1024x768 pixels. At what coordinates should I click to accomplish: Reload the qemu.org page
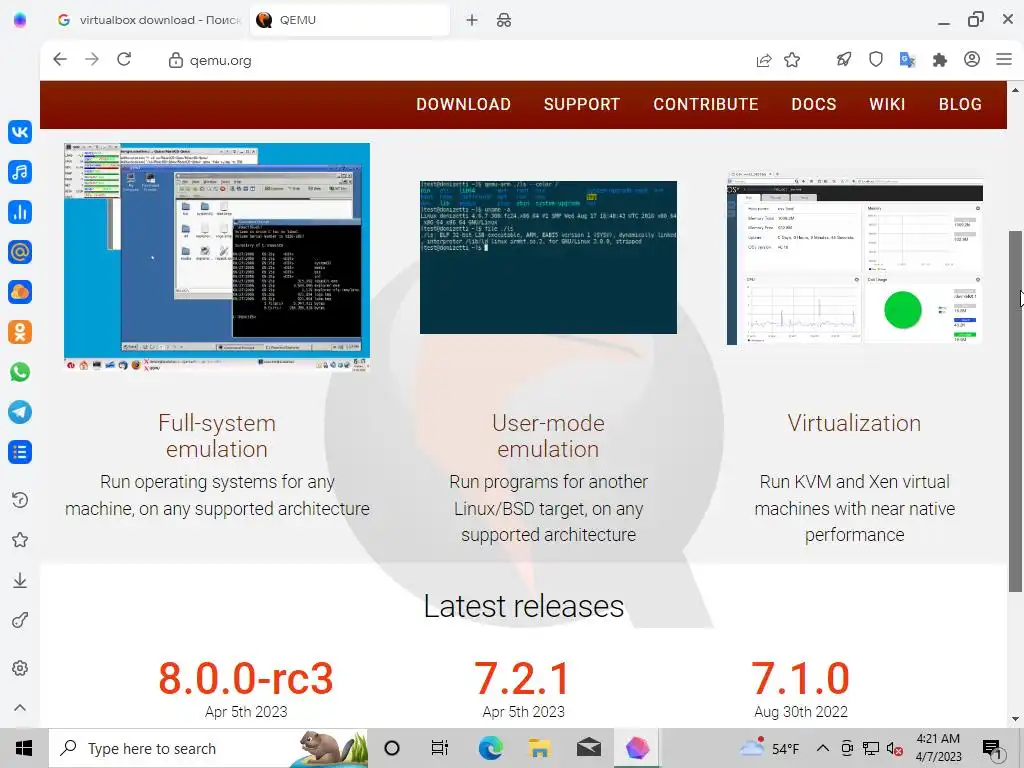(124, 59)
